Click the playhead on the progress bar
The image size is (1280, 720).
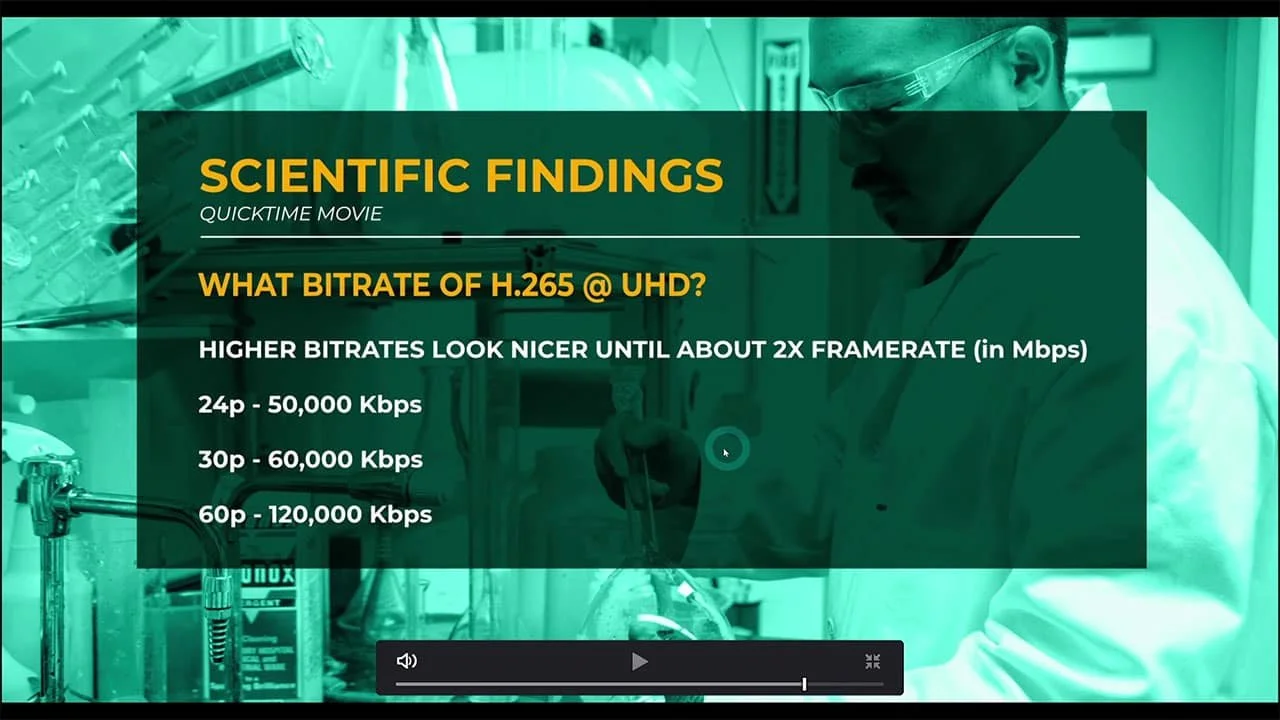click(x=804, y=684)
